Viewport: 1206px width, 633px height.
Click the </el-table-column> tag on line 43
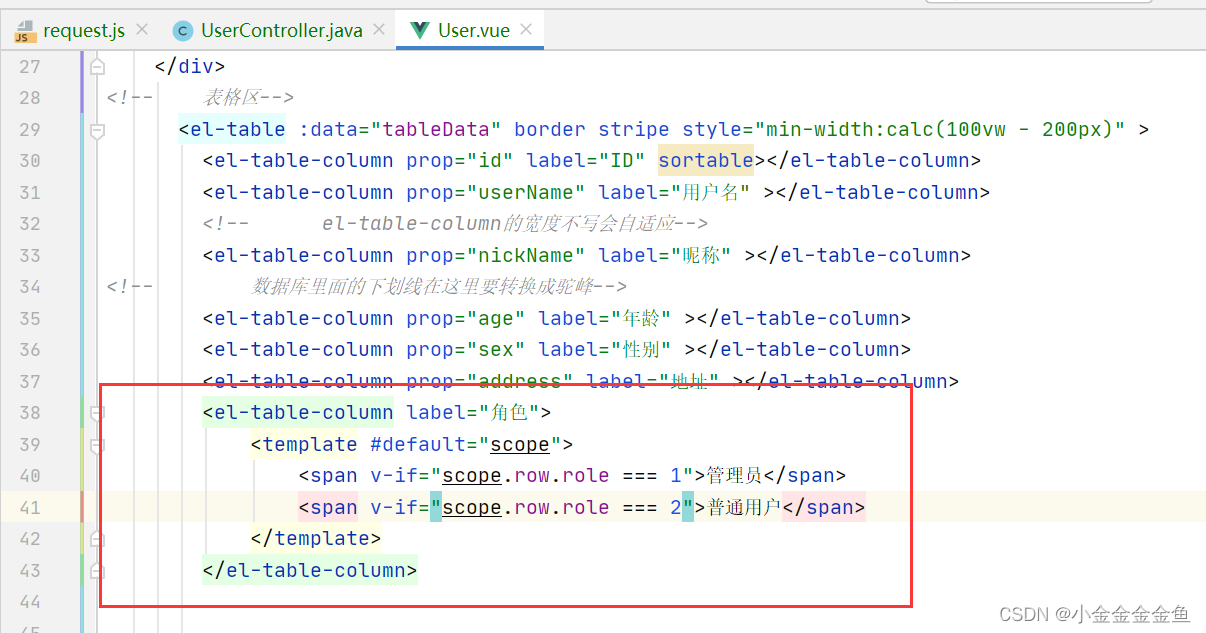coord(310,570)
